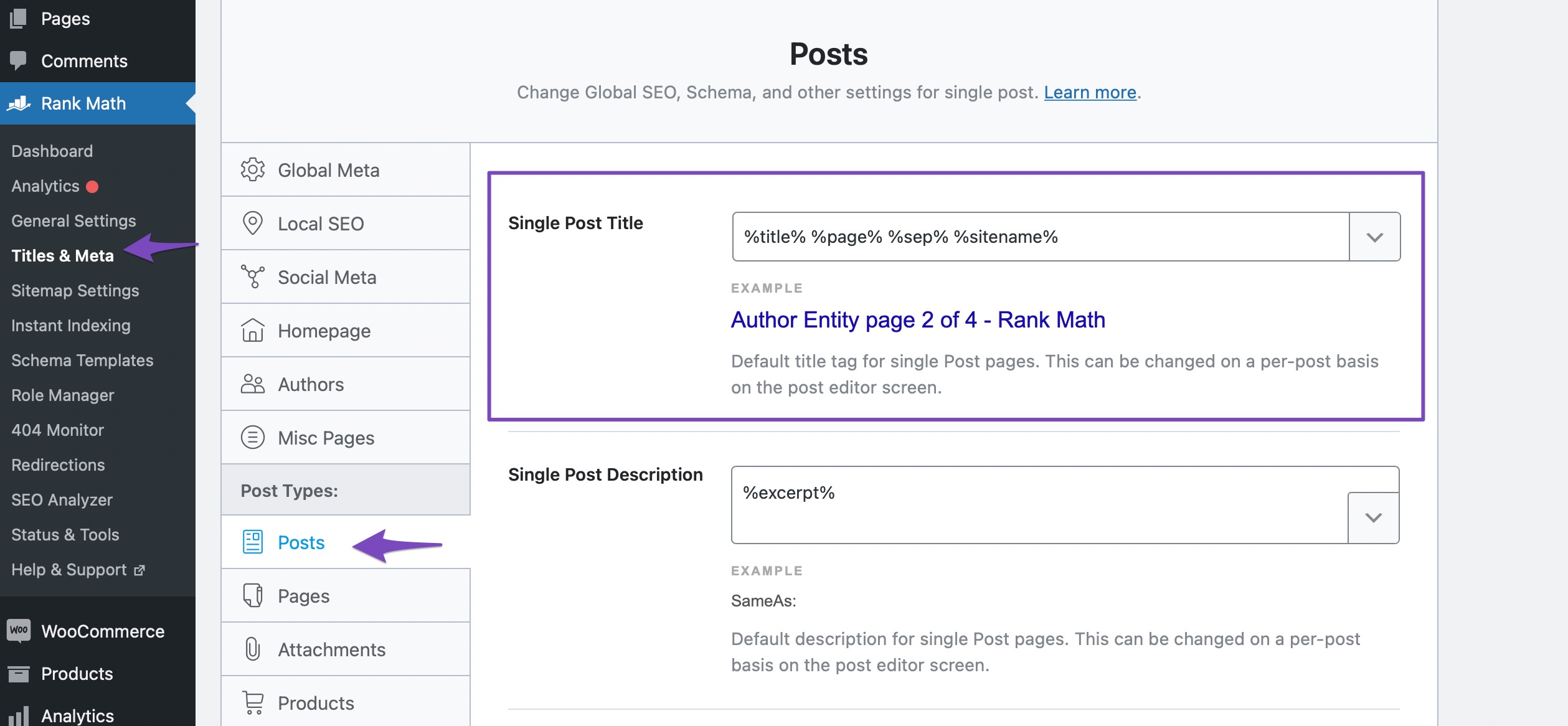Screen dimensions: 1568x726
Task: Expand the Single Post Description variables dropdown
Action: pyautogui.click(x=1374, y=518)
